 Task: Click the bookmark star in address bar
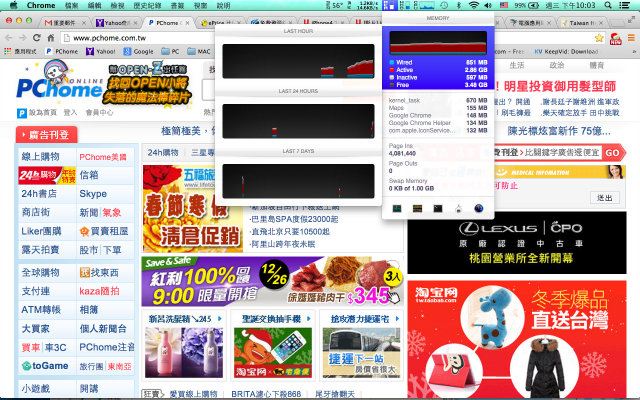(x=599, y=38)
